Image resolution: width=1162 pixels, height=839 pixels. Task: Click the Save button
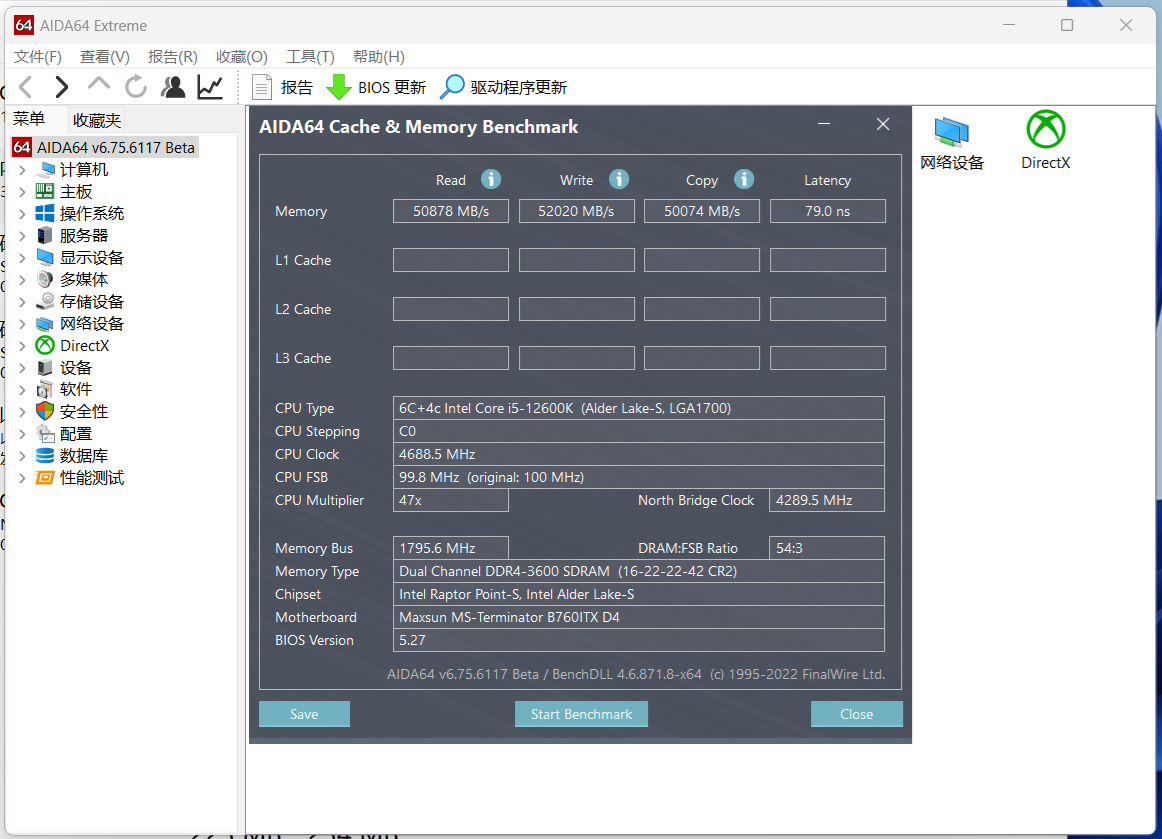coord(304,714)
